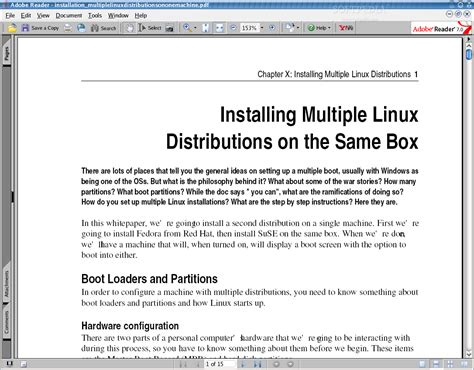This screenshot has width=474, height=370.
Task: Open the Help toolbar dropdown
Action: pyautogui.click(x=319, y=28)
